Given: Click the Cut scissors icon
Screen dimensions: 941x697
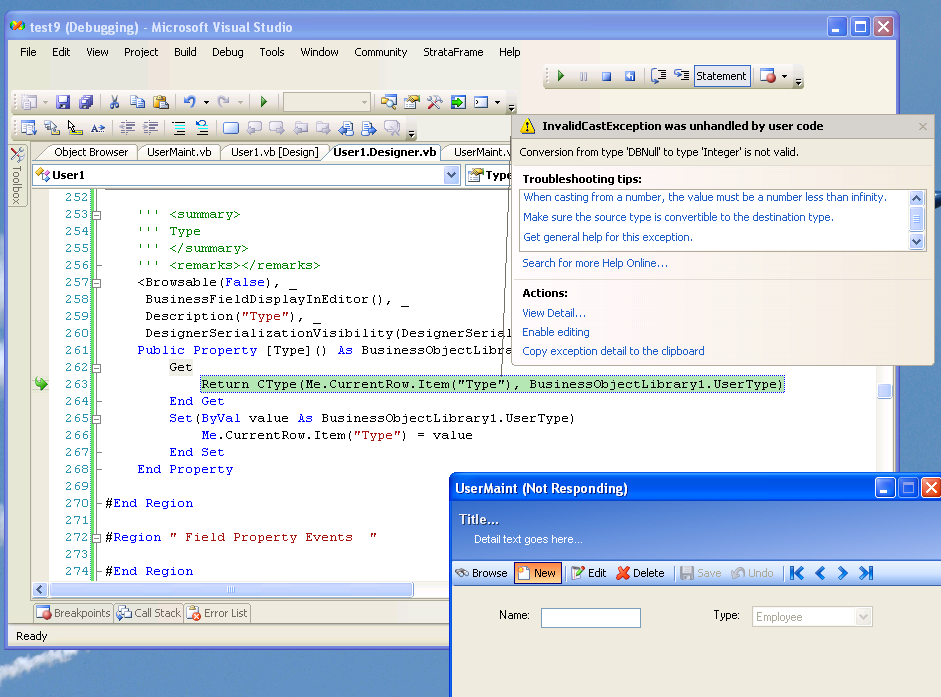Looking at the screenshot, I should coord(114,102).
